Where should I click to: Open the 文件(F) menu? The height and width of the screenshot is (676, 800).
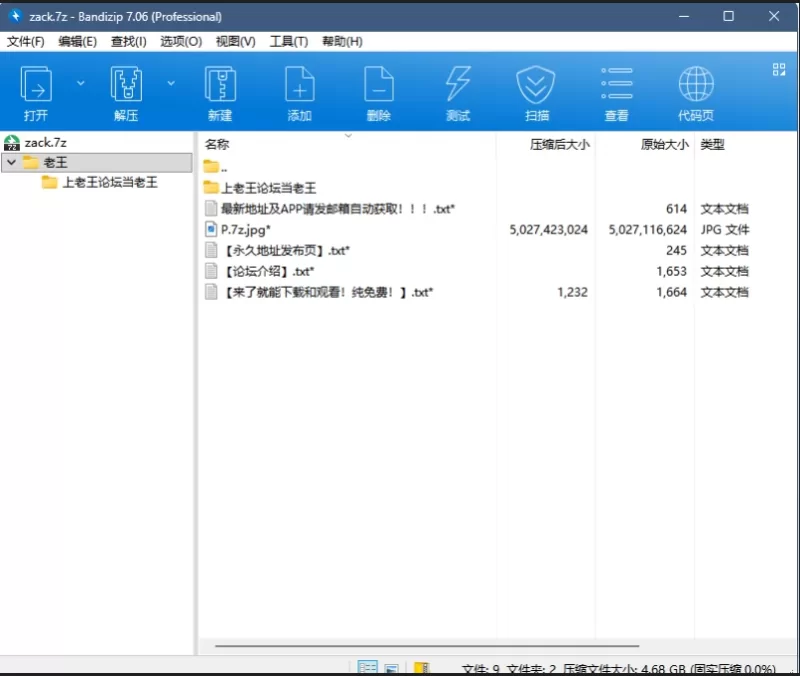(25, 41)
